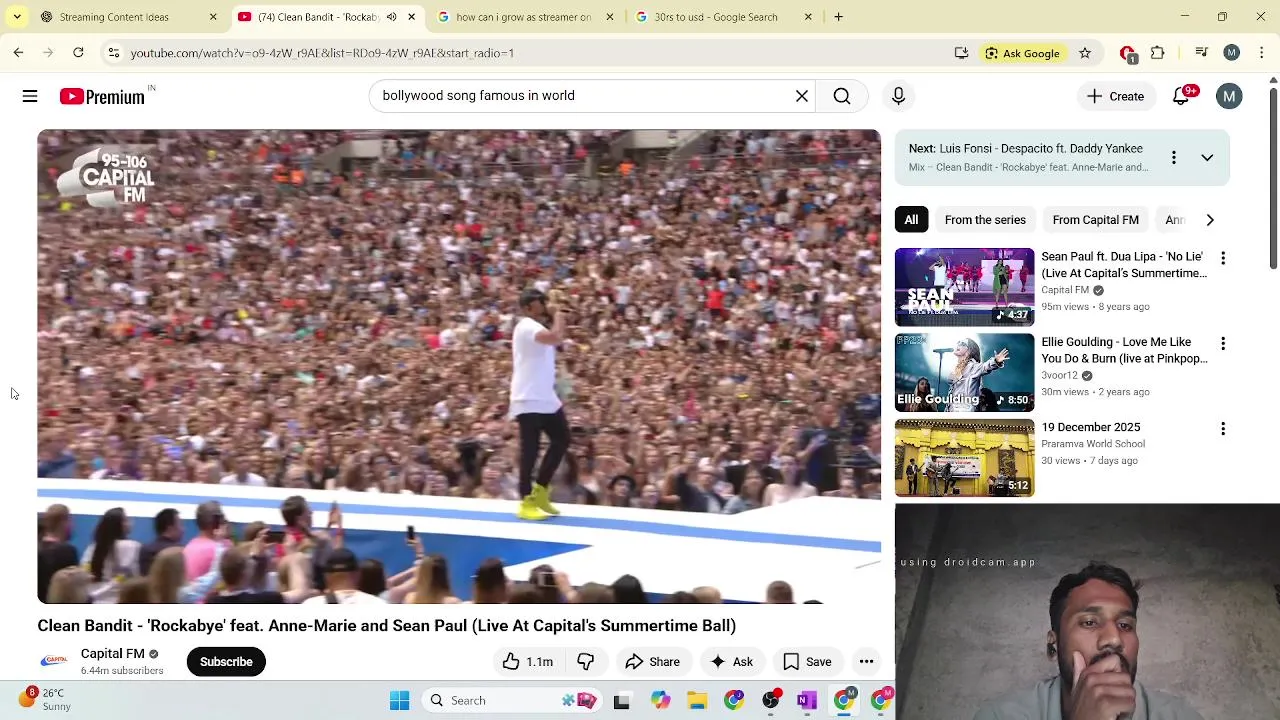1280x720 pixels.
Task: Open Chrome media controls icon
Action: [x=1201, y=52]
